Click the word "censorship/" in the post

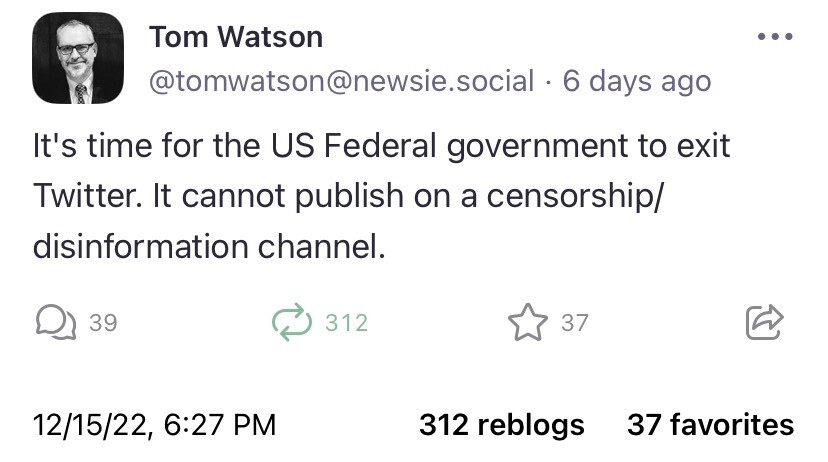576,197
